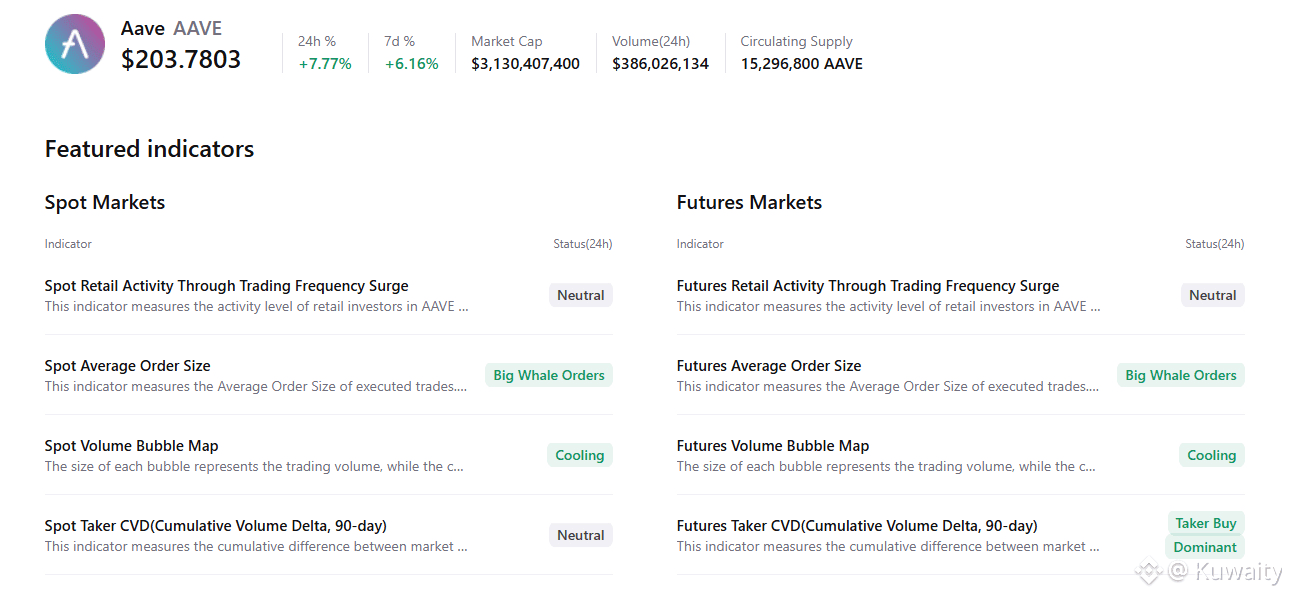Click the Status(24h) header under Spot Markets
This screenshot has height=596, width=1290.
pyautogui.click(x=582, y=244)
